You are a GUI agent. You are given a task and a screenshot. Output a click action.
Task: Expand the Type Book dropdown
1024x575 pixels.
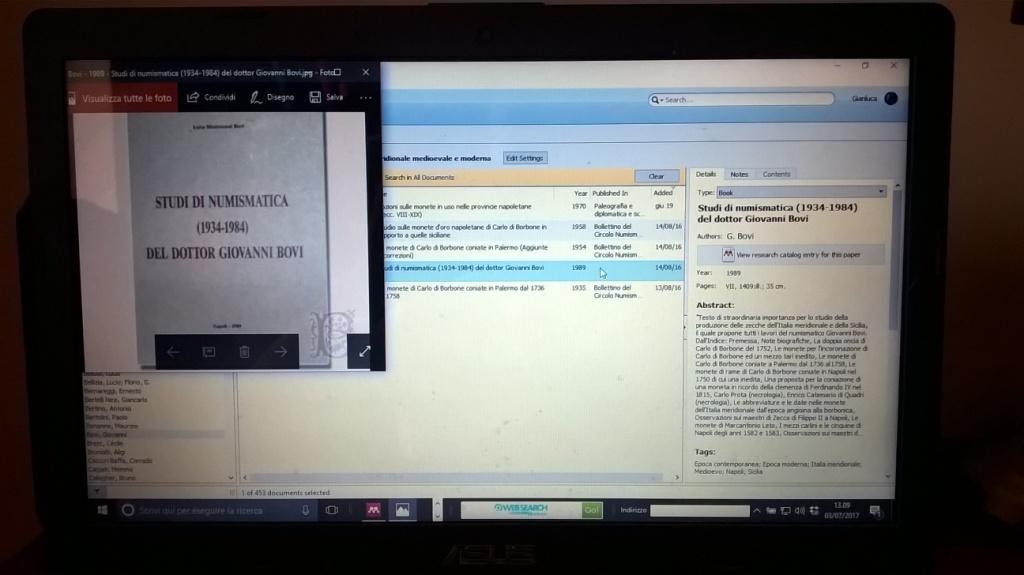click(881, 192)
